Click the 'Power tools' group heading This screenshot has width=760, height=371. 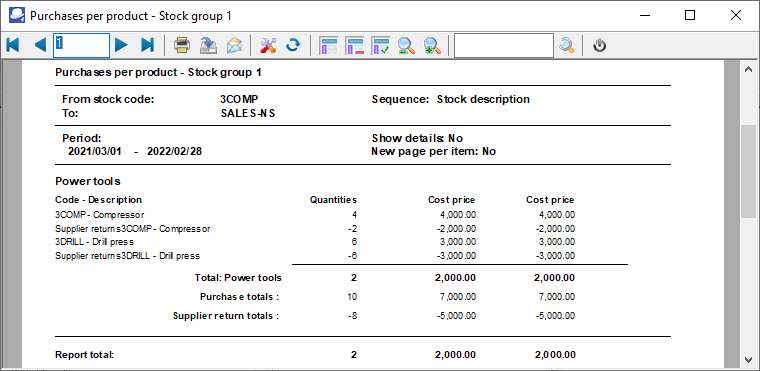click(88, 181)
